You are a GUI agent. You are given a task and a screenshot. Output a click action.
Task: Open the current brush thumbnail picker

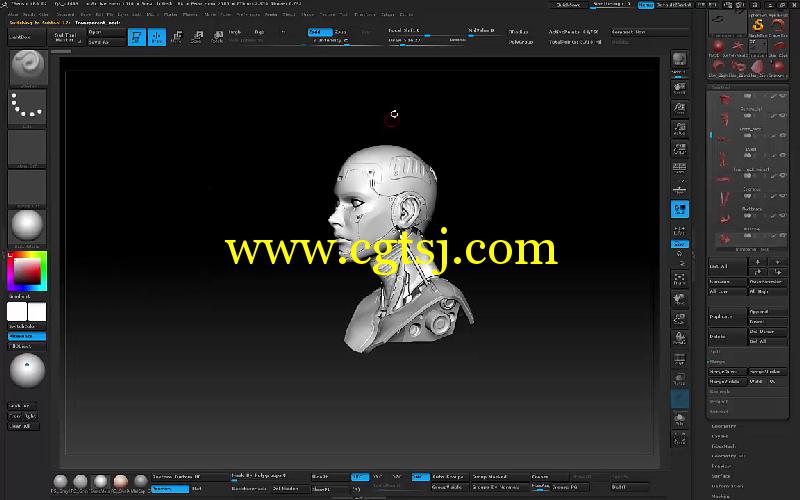28,67
